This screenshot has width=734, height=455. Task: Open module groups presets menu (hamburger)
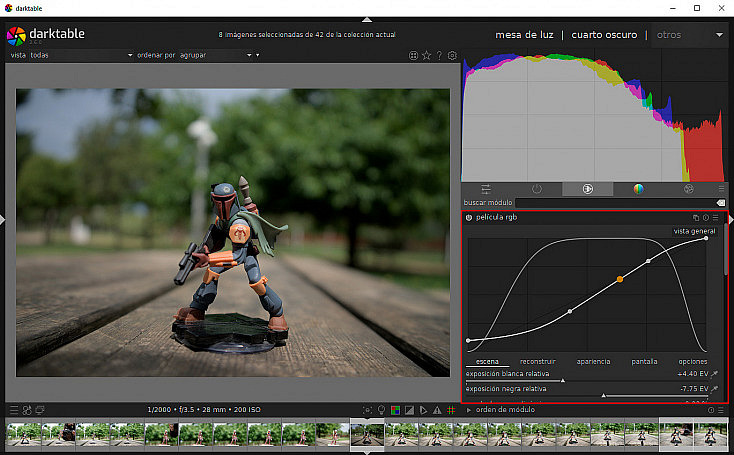pos(721,189)
